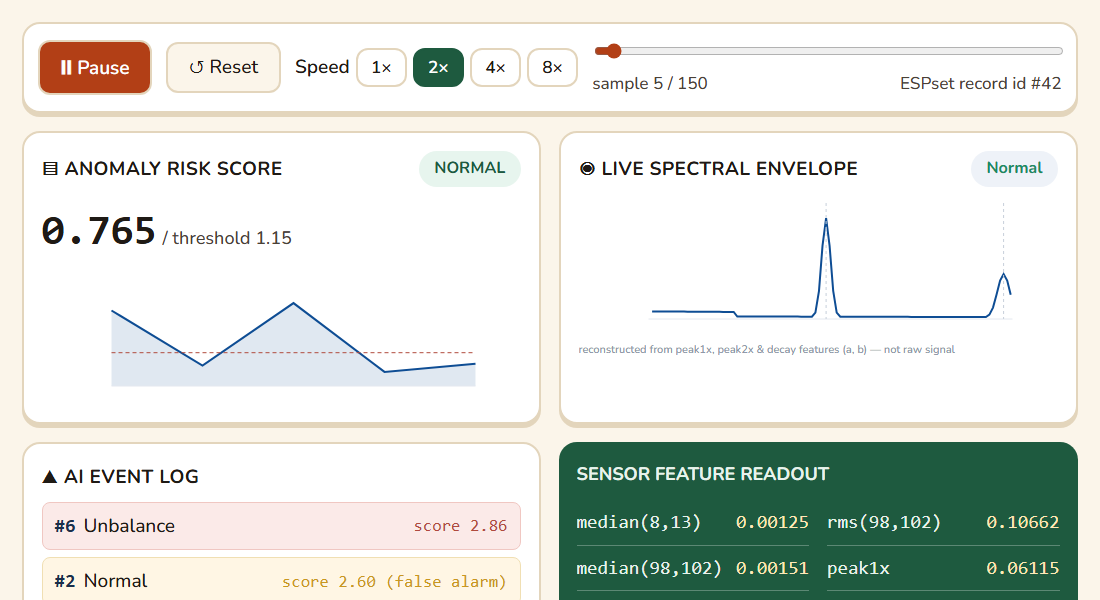The height and width of the screenshot is (600, 1100).
Task: Click the score 2.86 text
Action: 460,526
